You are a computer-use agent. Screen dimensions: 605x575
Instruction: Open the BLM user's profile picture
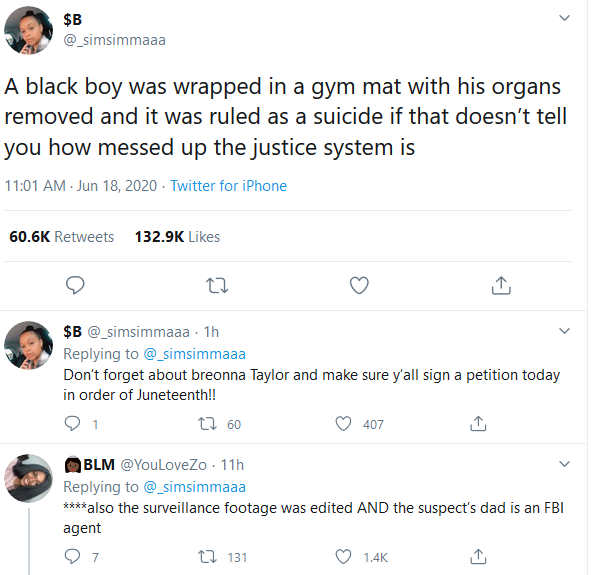coord(29,478)
